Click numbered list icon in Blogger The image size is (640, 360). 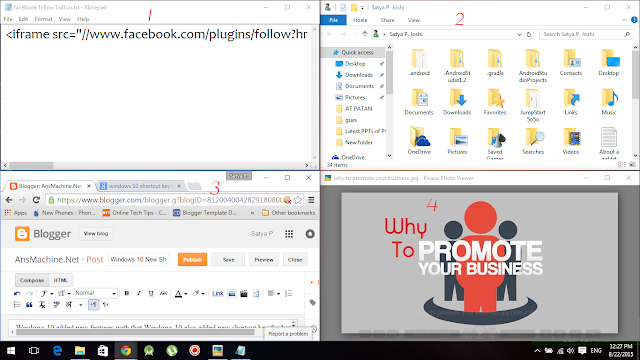(289, 293)
